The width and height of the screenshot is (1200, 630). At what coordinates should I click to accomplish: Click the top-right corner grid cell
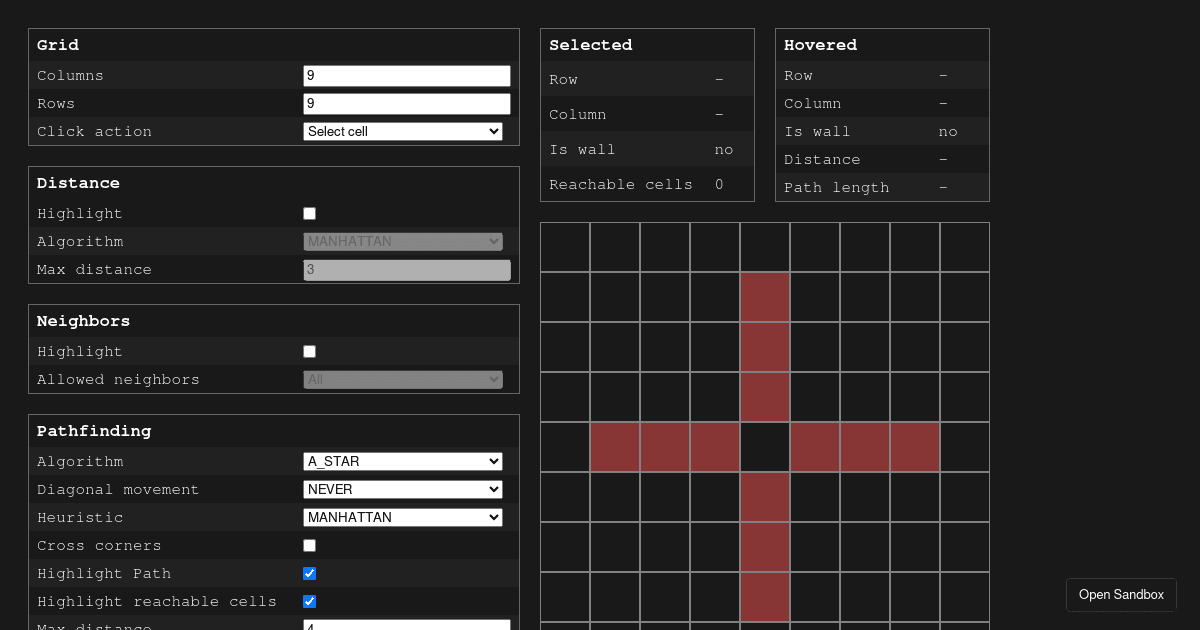pyautogui.click(x=965, y=246)
